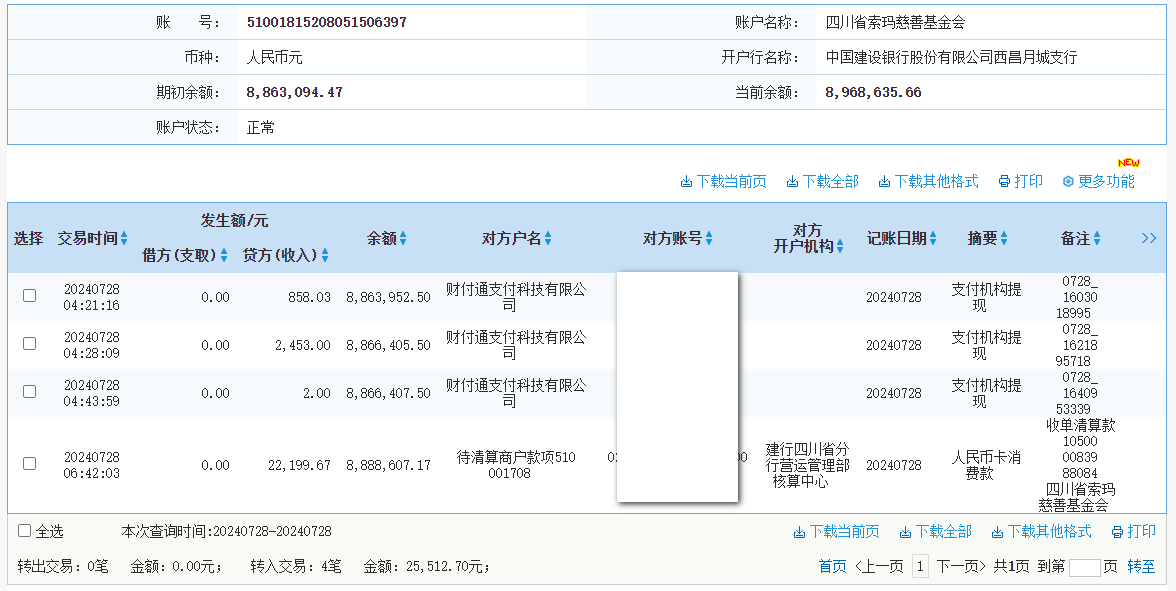Image resolution: width=1176 pixels, height=591 pixels.
Task: Click the bottom 下载当前页 link
Action: coord(836,532)
